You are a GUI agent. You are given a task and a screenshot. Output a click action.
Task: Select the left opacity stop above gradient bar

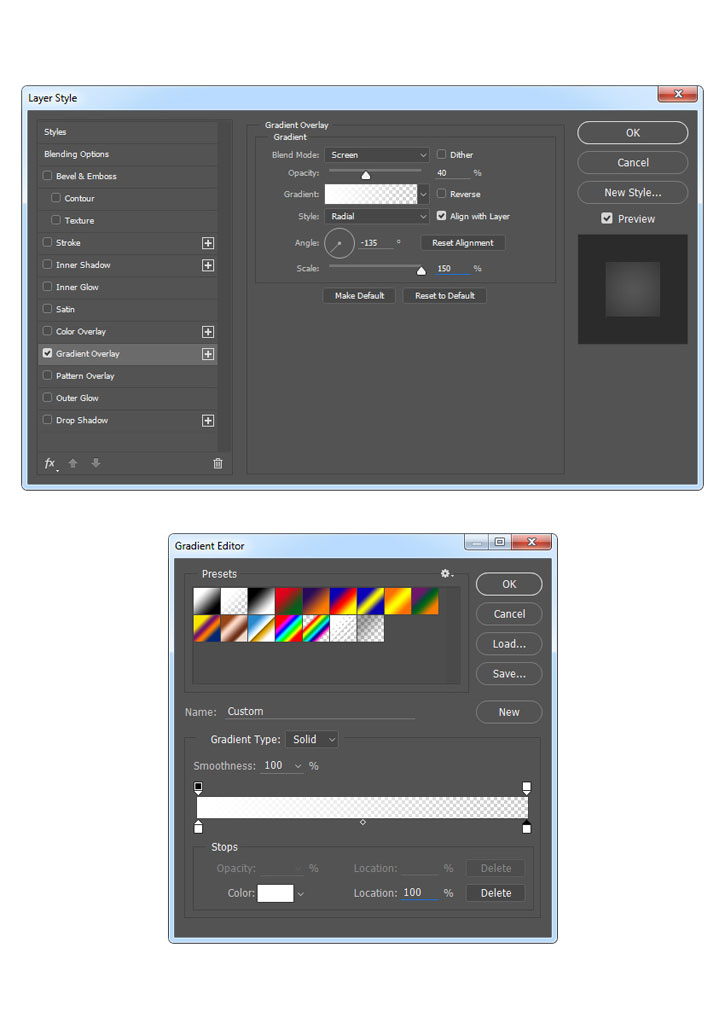click(x=198, y=788)
